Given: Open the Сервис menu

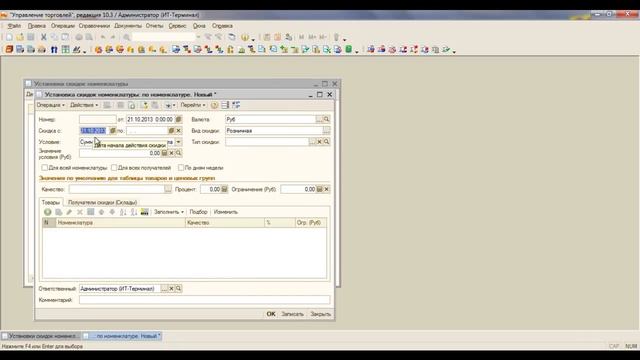Looking at the screenshot, I should (x=177, y=26).
